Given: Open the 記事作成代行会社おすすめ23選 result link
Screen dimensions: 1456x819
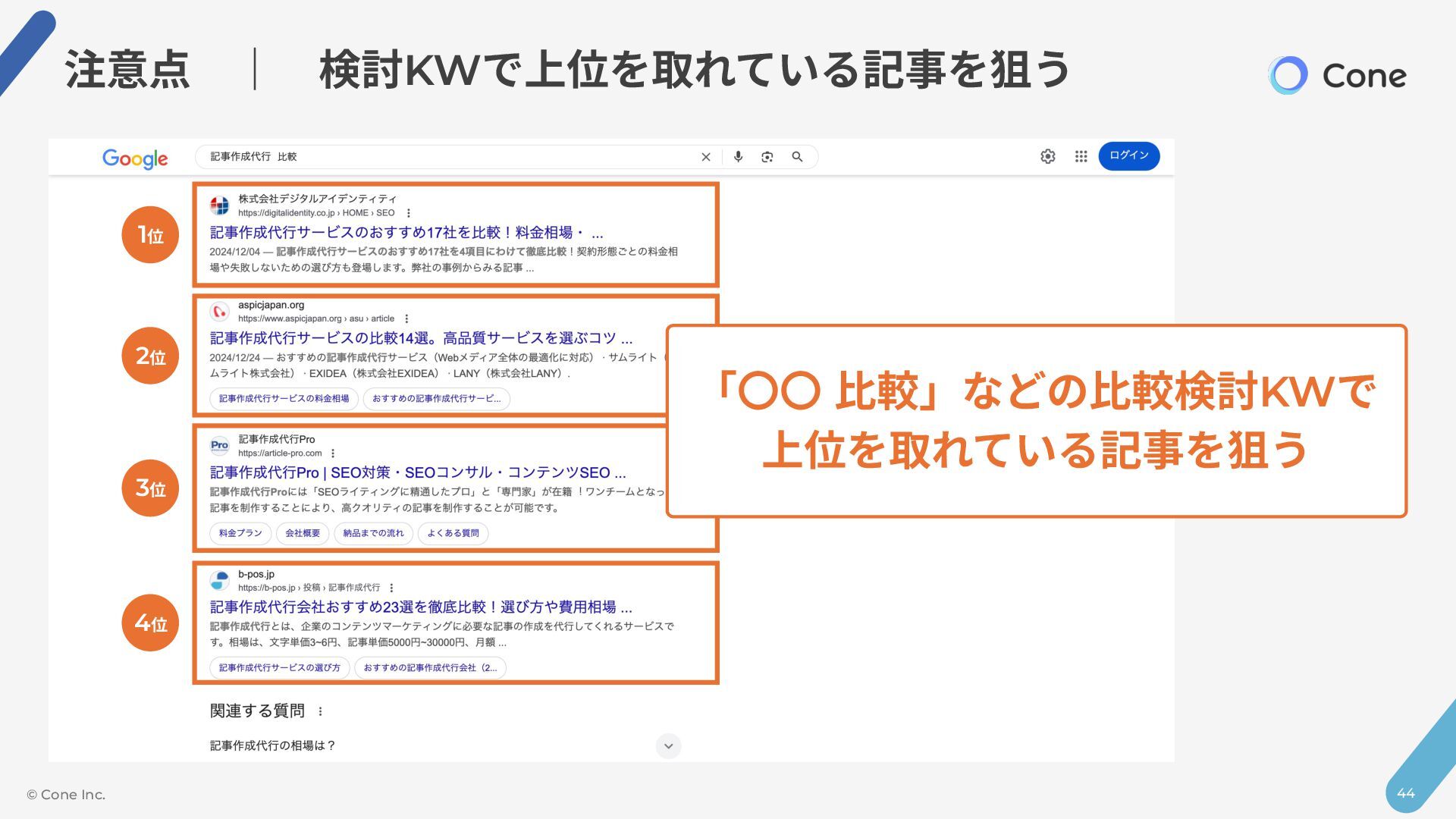Looking at the screenshot, I should pos(421,607).
